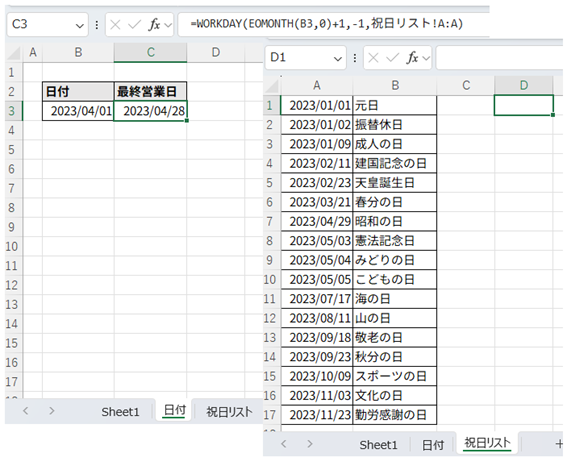Viewport: 567px width, 470px height.
Task: Click date cell 2023/07/17
Action: [x=317, y=299]
